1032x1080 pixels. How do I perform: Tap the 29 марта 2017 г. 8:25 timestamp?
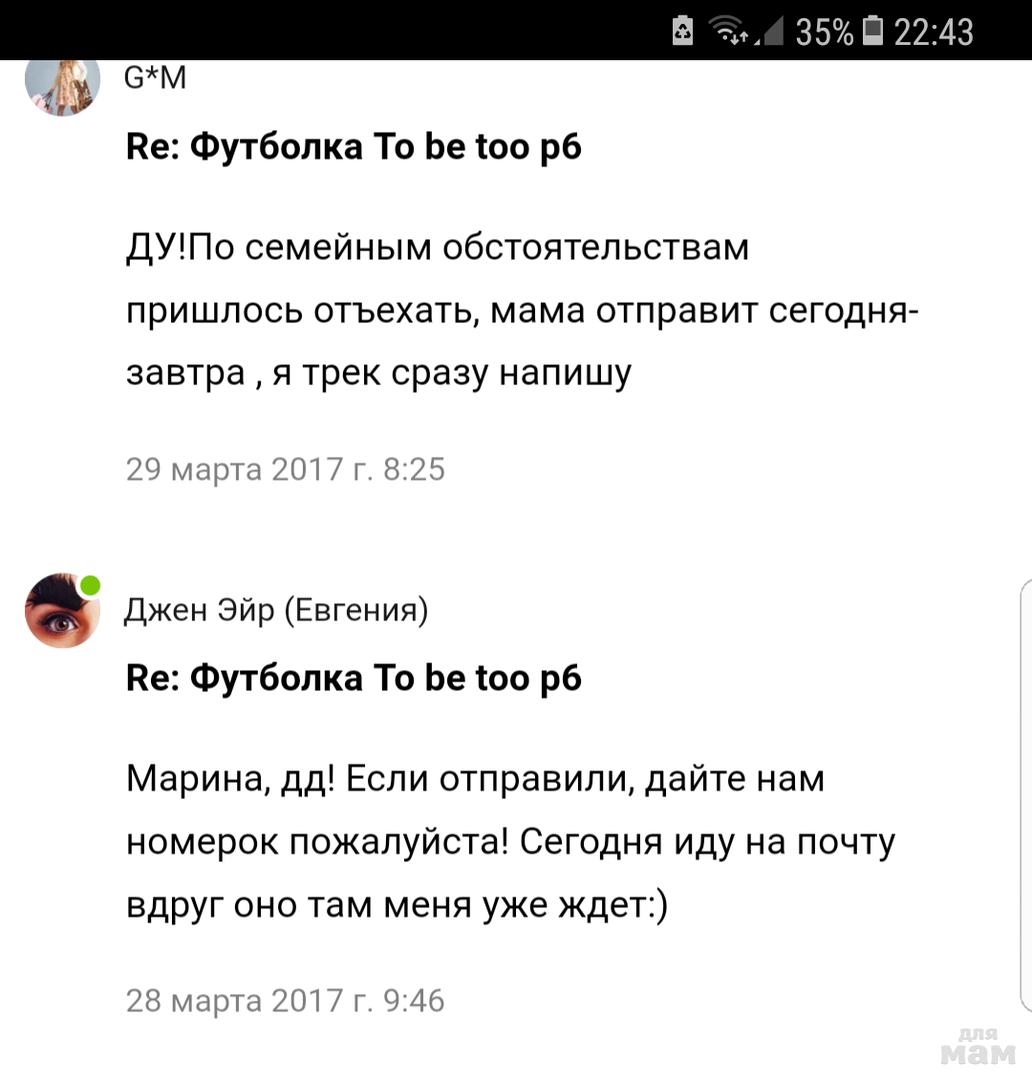tap(285, 470)
